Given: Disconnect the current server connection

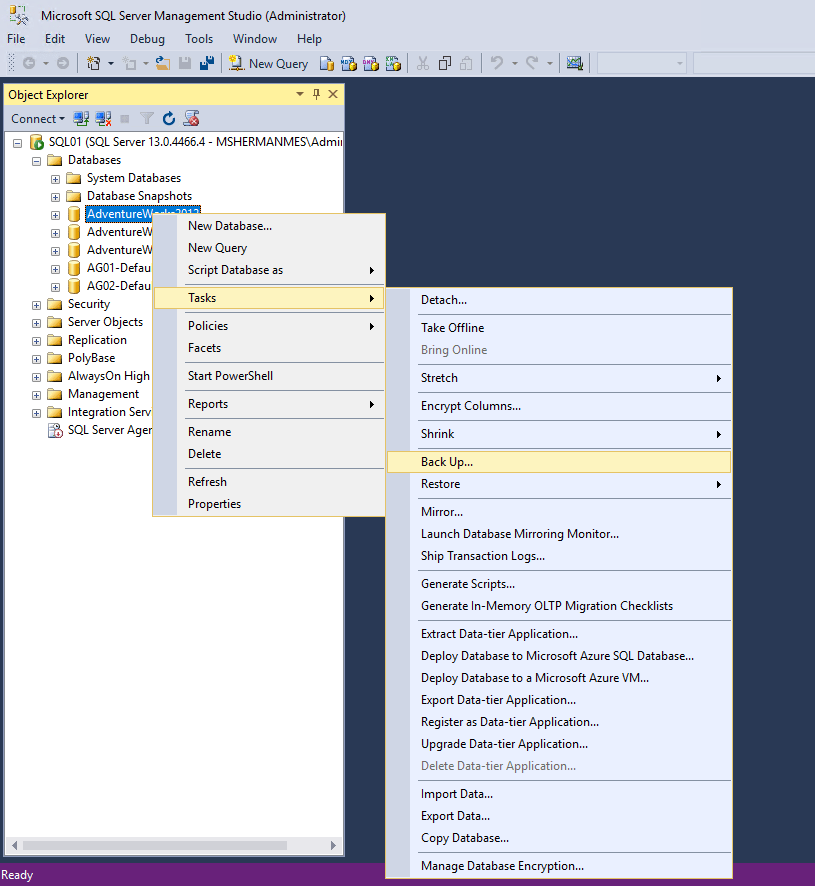Looking at the screenshot, I should click(103, 118).
